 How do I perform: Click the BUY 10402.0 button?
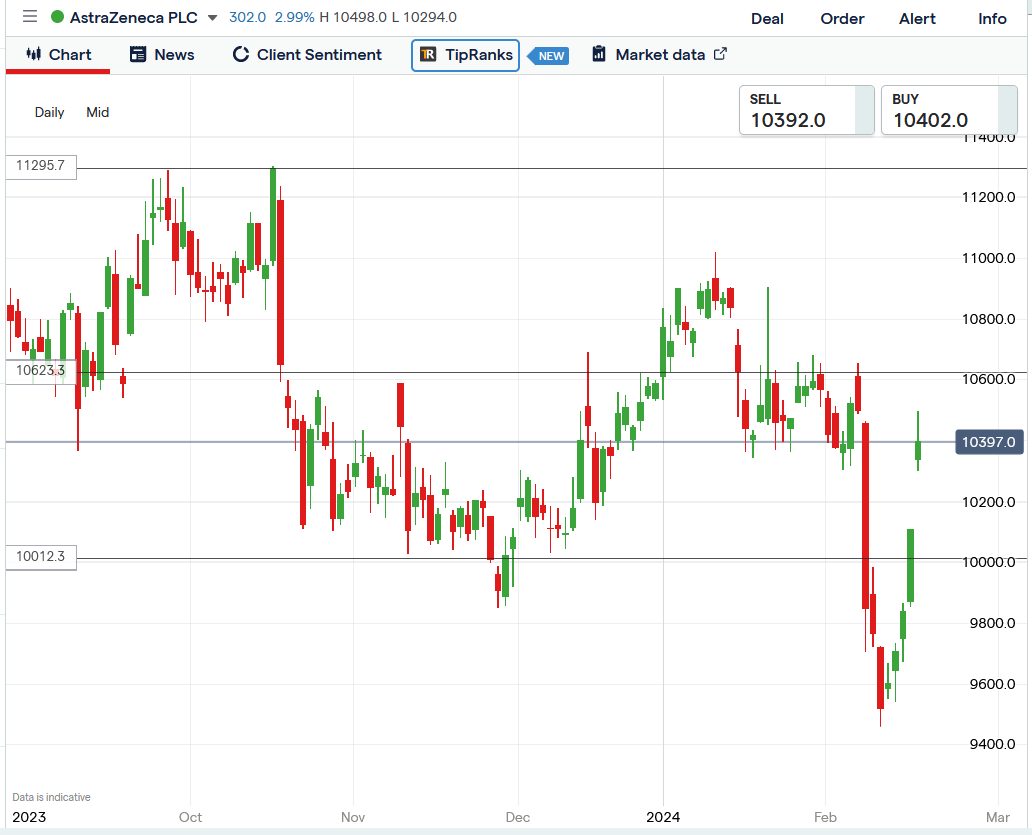point(949,110)
